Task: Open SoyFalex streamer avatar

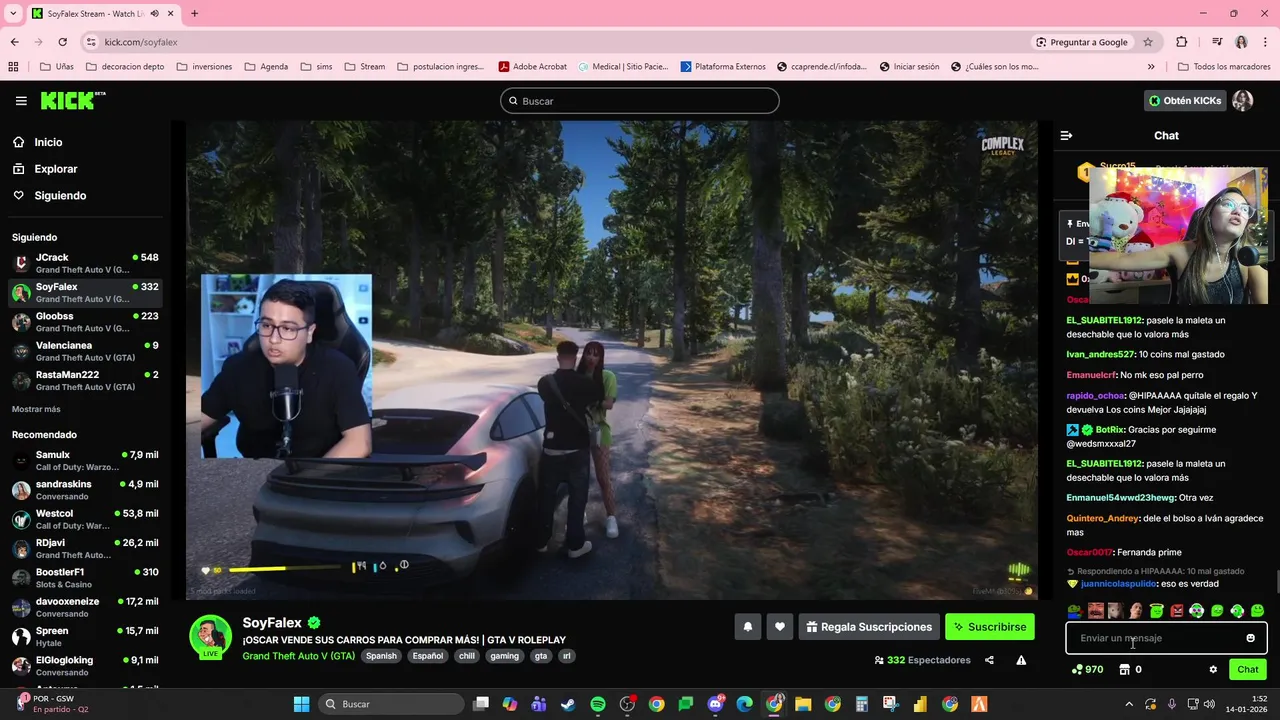Action: [211, 637]
